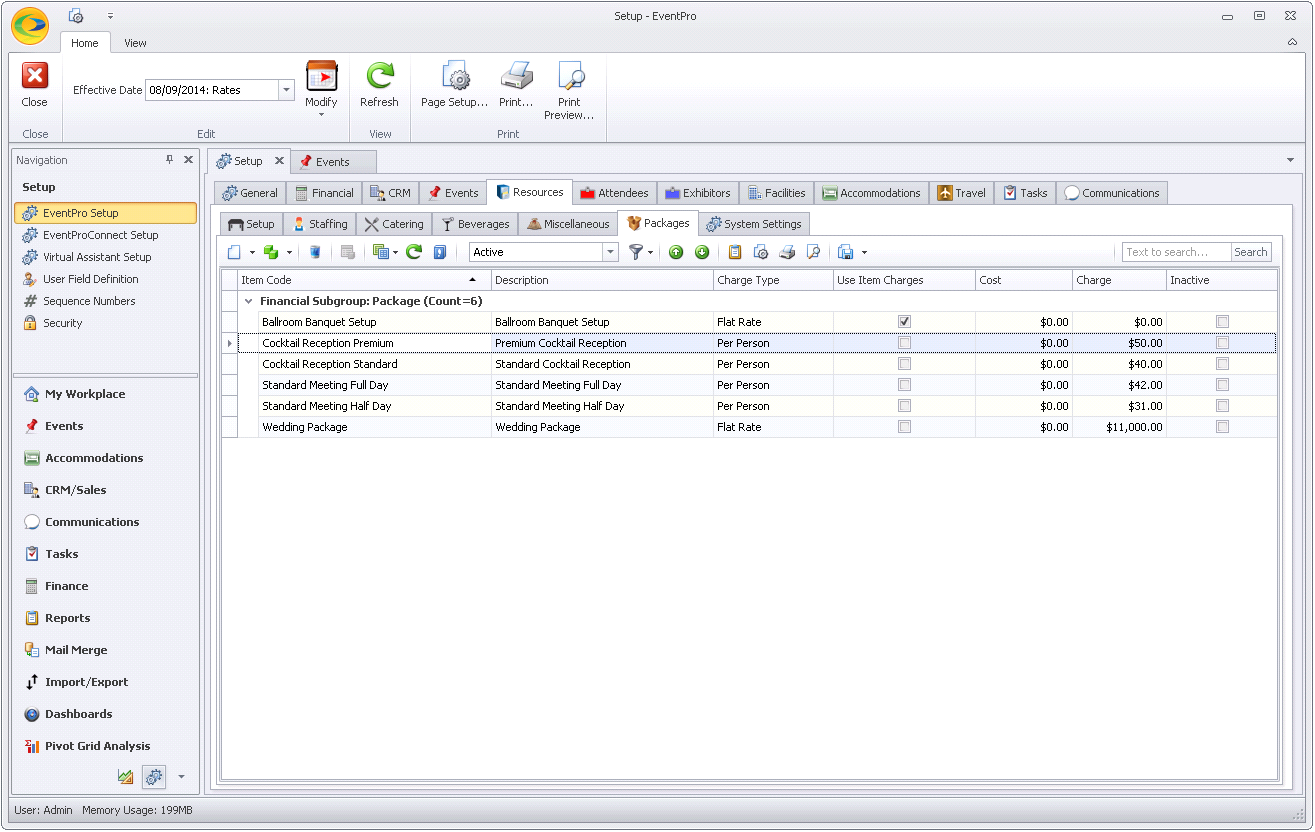Click the Search button
Screen dimensions: 1315x832
pyautogui.click(x=1250, y=252)
